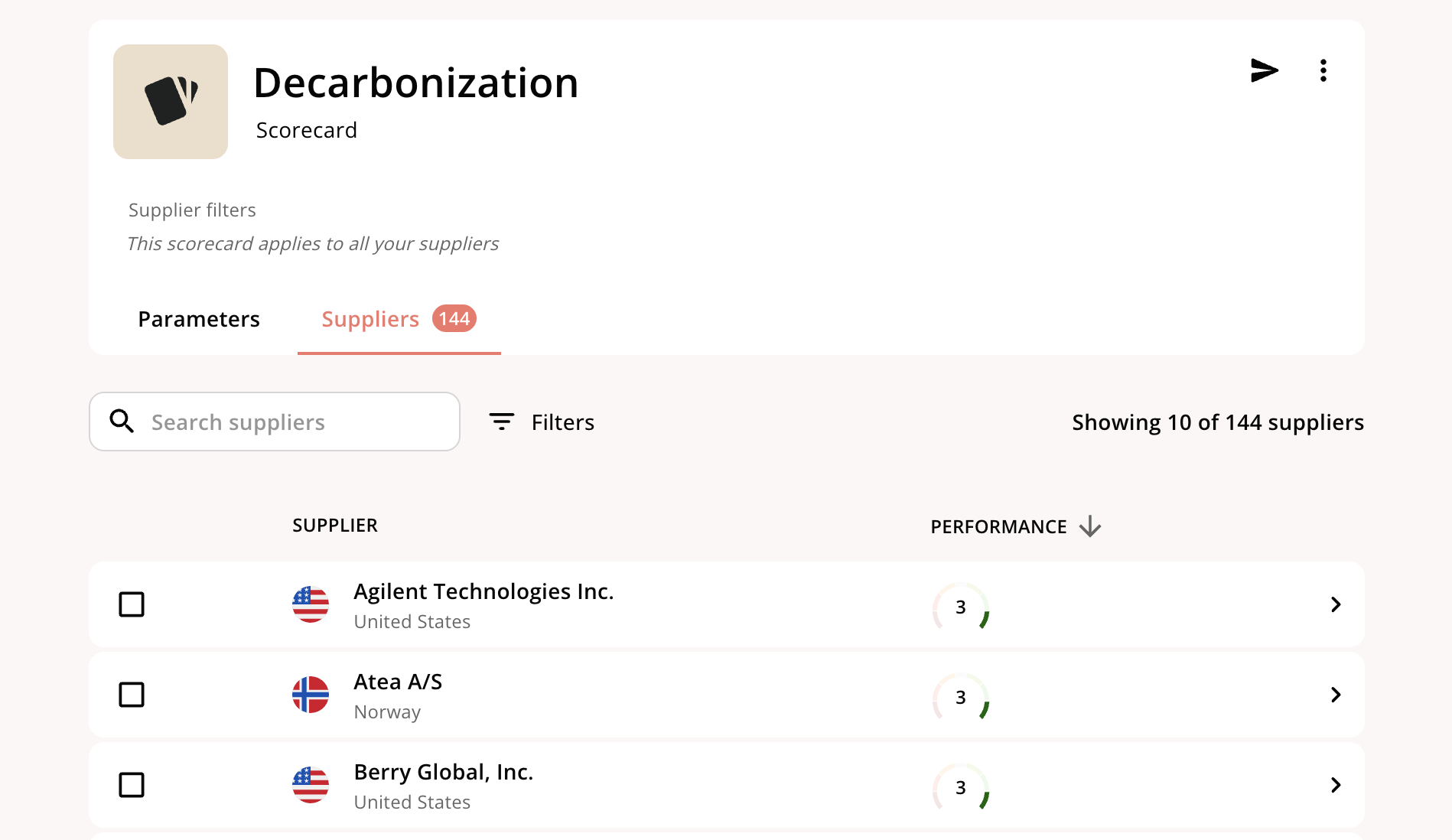1452x840 pixels.
Task: Click the Norway flag beside Atea A/S
Action: coord(311,695)
